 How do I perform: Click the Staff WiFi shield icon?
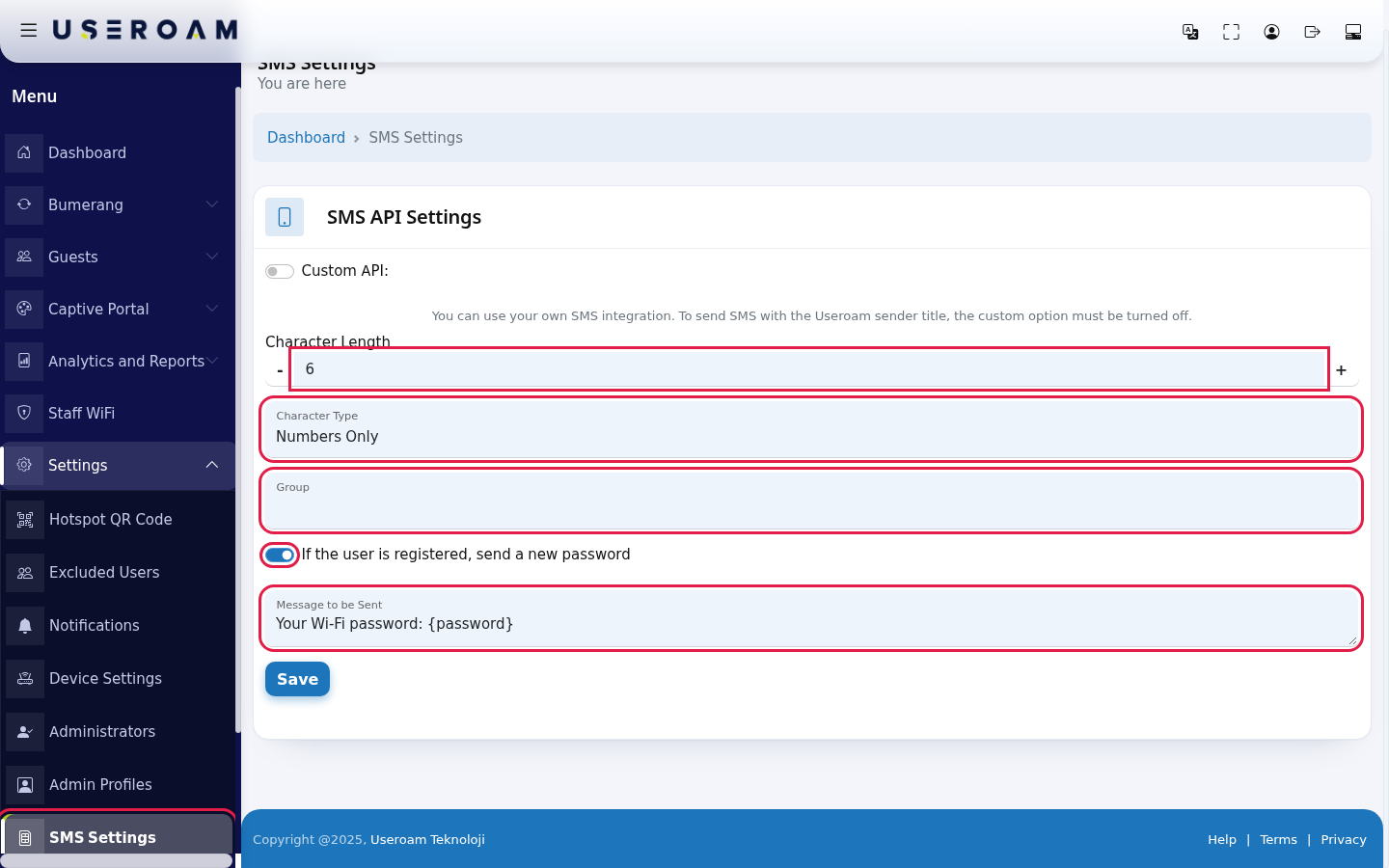[24, 413]
